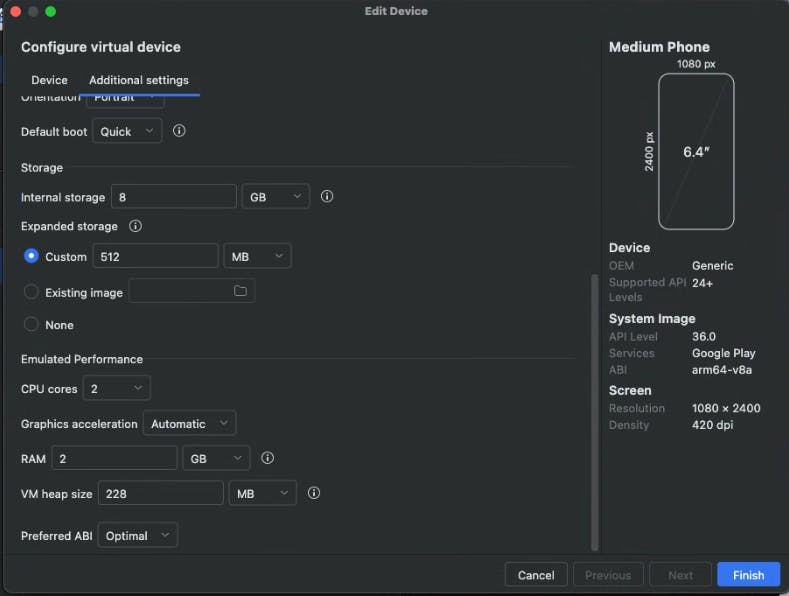
Task: Click the Finish button
Action: [x=748, y=575]
